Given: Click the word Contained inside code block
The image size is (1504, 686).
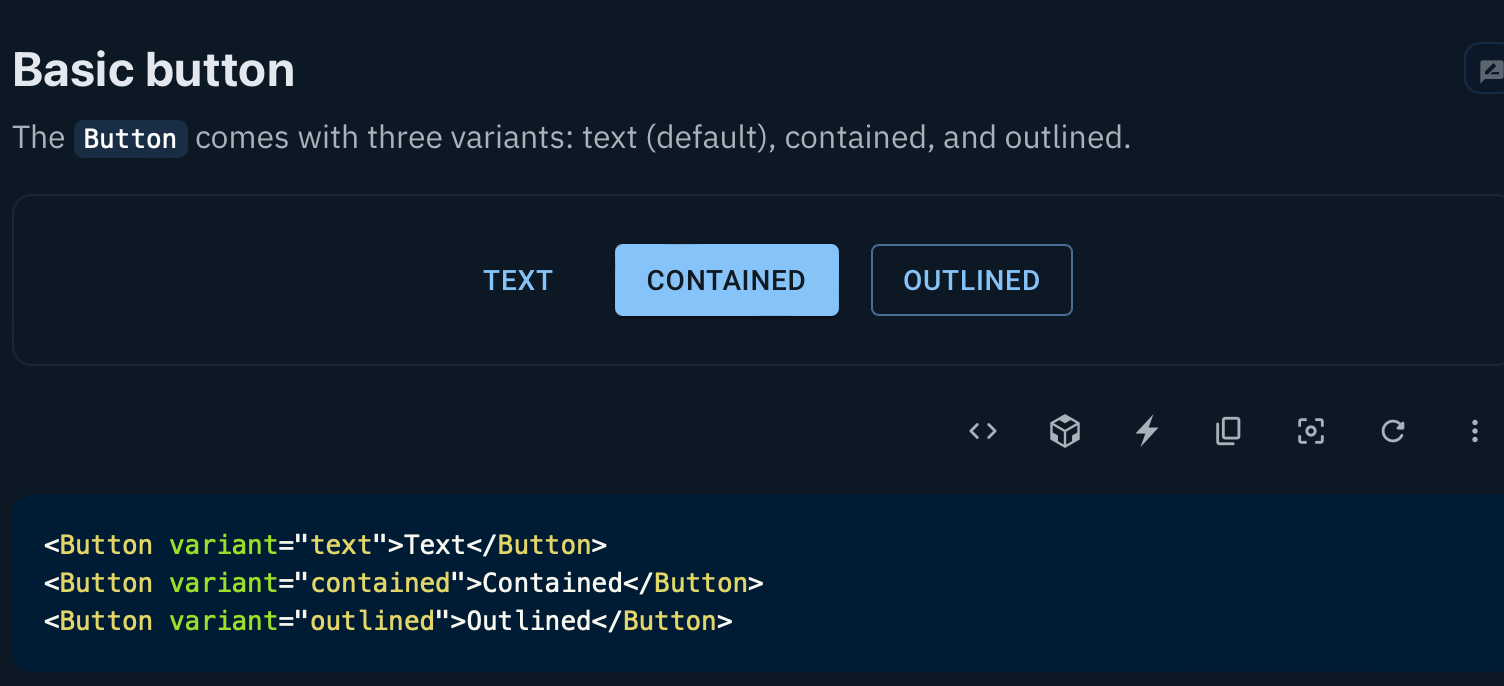Looking at the screenshot, I should click(553, 583).
